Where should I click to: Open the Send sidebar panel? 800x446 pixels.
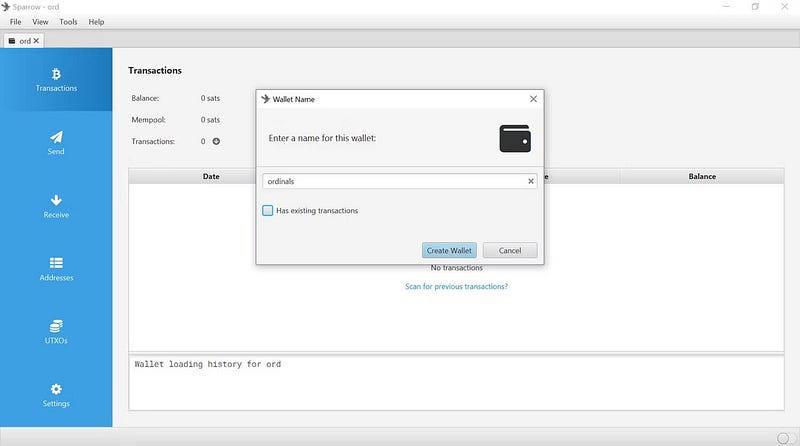coord(56,142)
